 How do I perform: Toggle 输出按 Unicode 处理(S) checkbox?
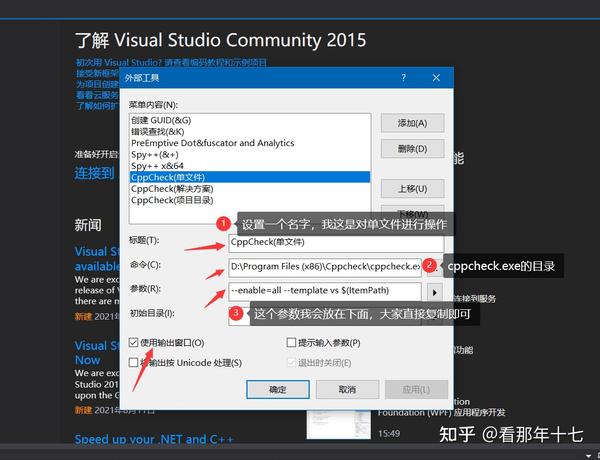[x=133, y=362]
